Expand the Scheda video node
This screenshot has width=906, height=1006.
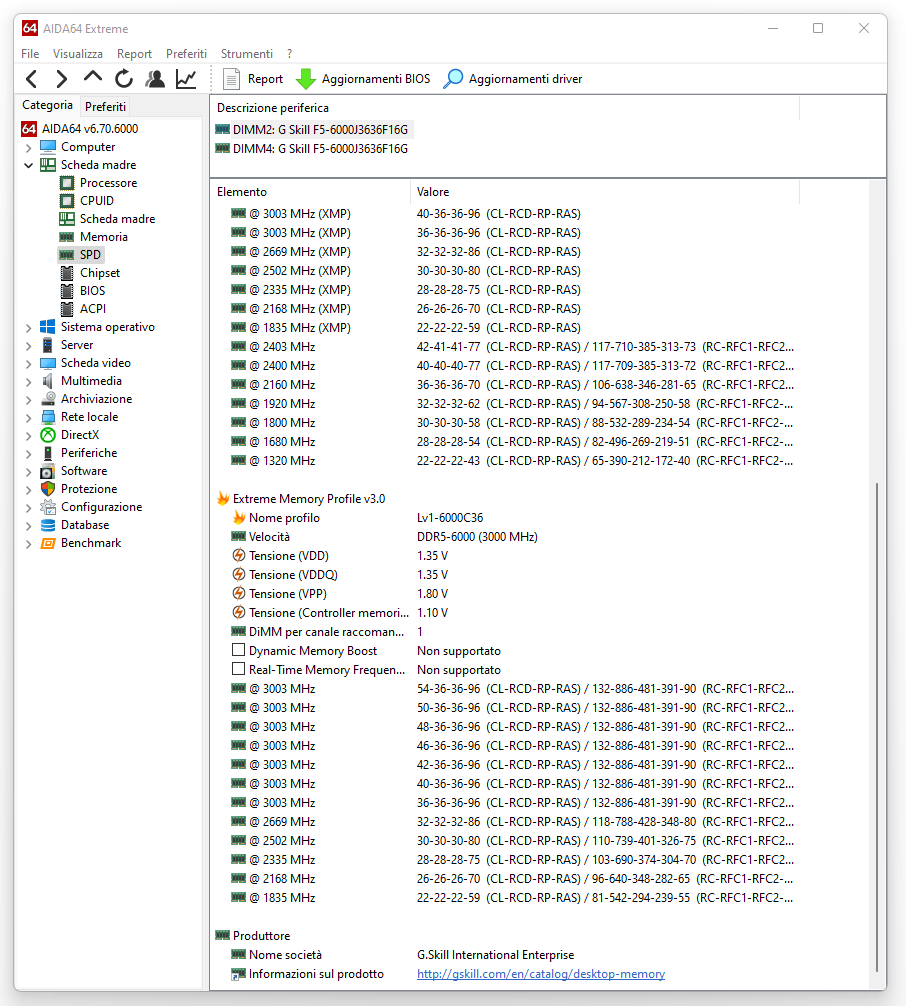pyautogui.click(x=28, y=363)
